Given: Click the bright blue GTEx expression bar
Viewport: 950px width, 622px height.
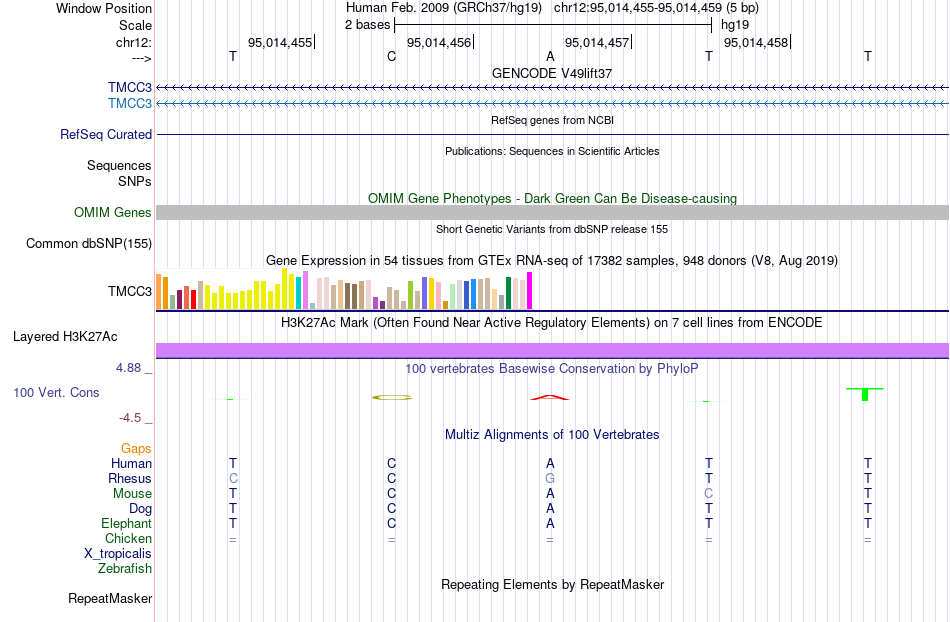Looking at the screenshot, I should [474, 294].
